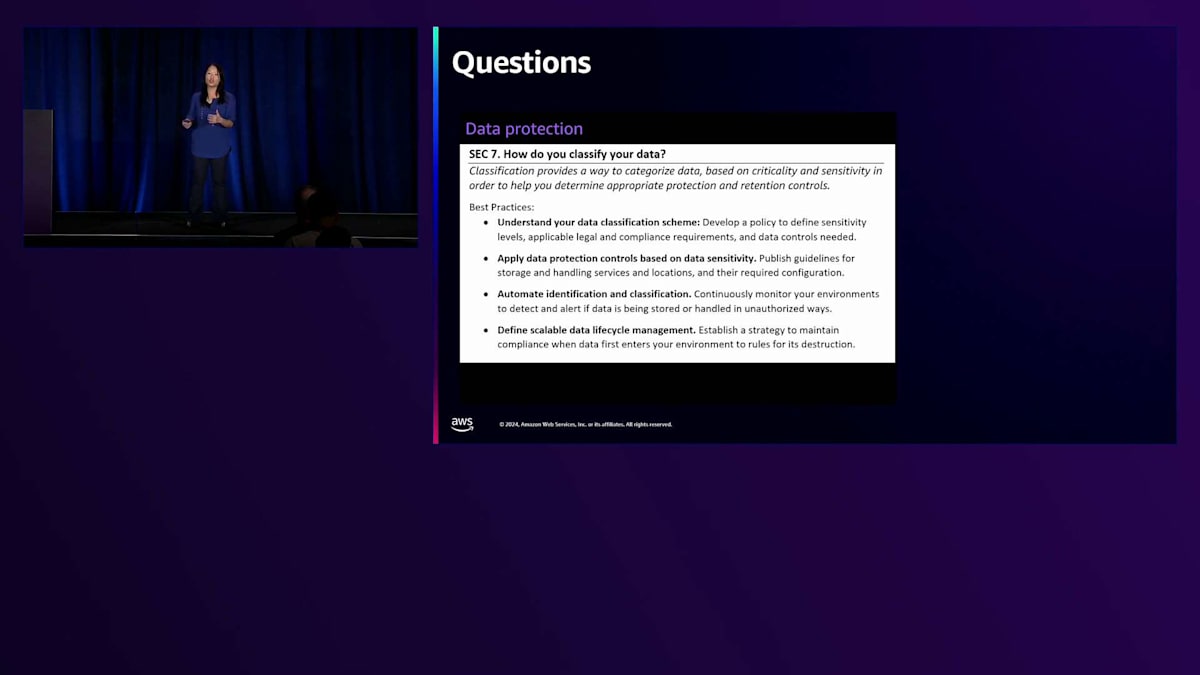
Task: Click the "Questions" slide title
Action: coord(521,63)
